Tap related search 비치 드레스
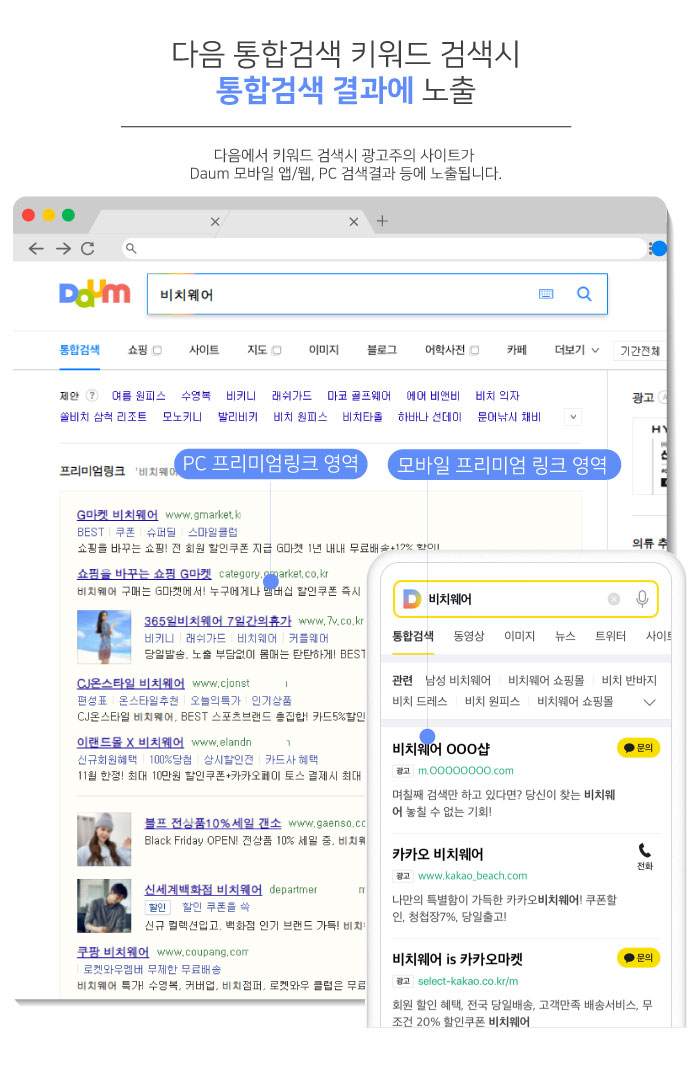 [420, 701]
